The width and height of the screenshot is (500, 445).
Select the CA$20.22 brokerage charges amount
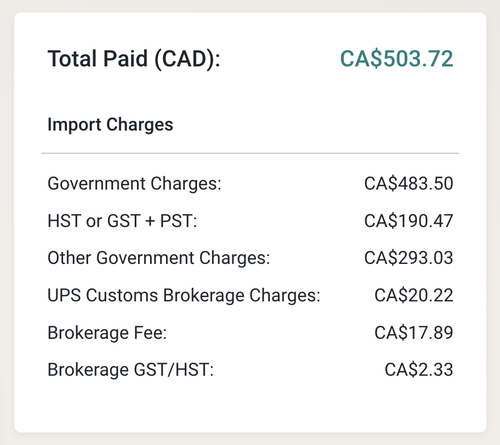pyautogui.click(x=414, y=295)
